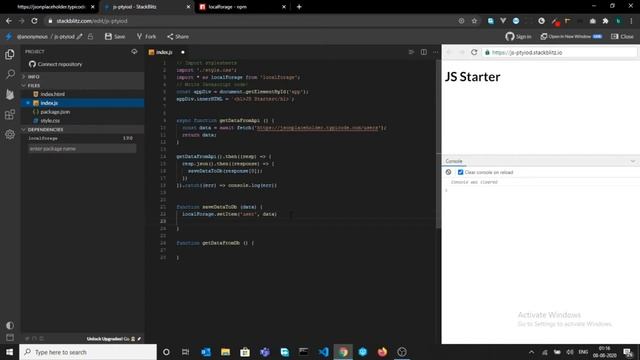Switch to jsonplaceholder browser tab
Image resolution: width=640 pixels, height=360 pixels.
point(52,7)
